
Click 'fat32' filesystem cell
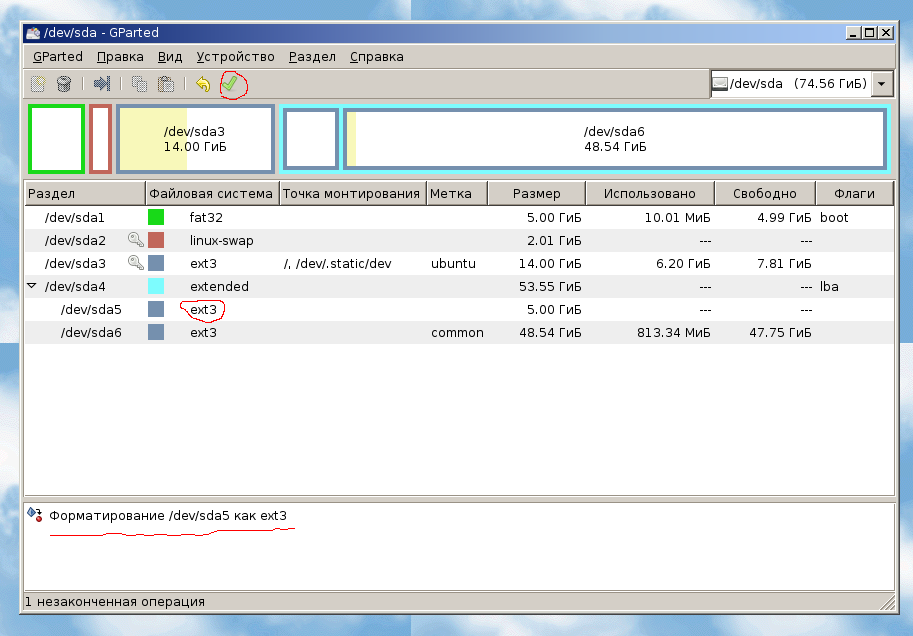206,217
